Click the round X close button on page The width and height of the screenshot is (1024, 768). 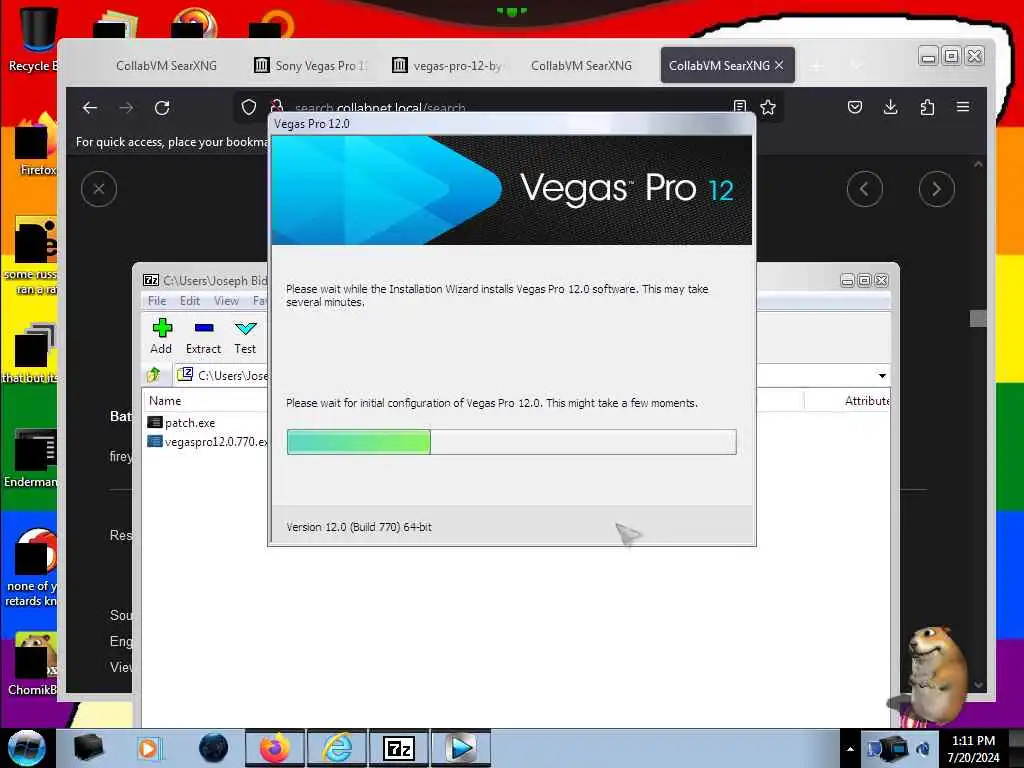[x=99, y=189]
